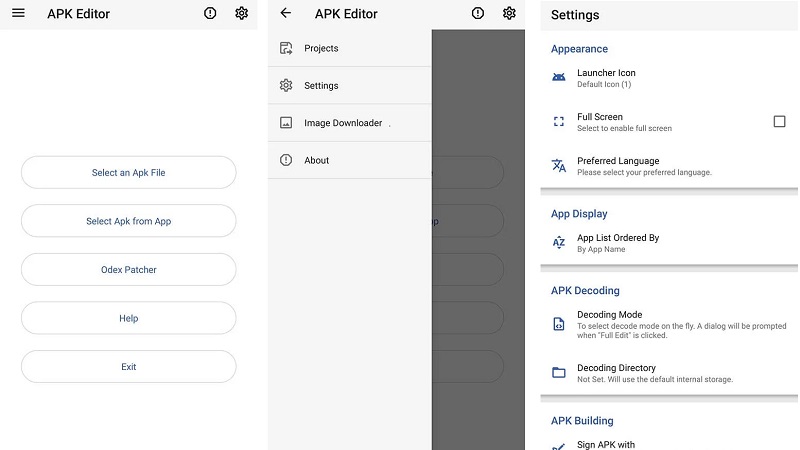This screenshot has width=800, height=450.
Task: Click the Decoding Directory folder icon
Action: (x=559, y=372)
